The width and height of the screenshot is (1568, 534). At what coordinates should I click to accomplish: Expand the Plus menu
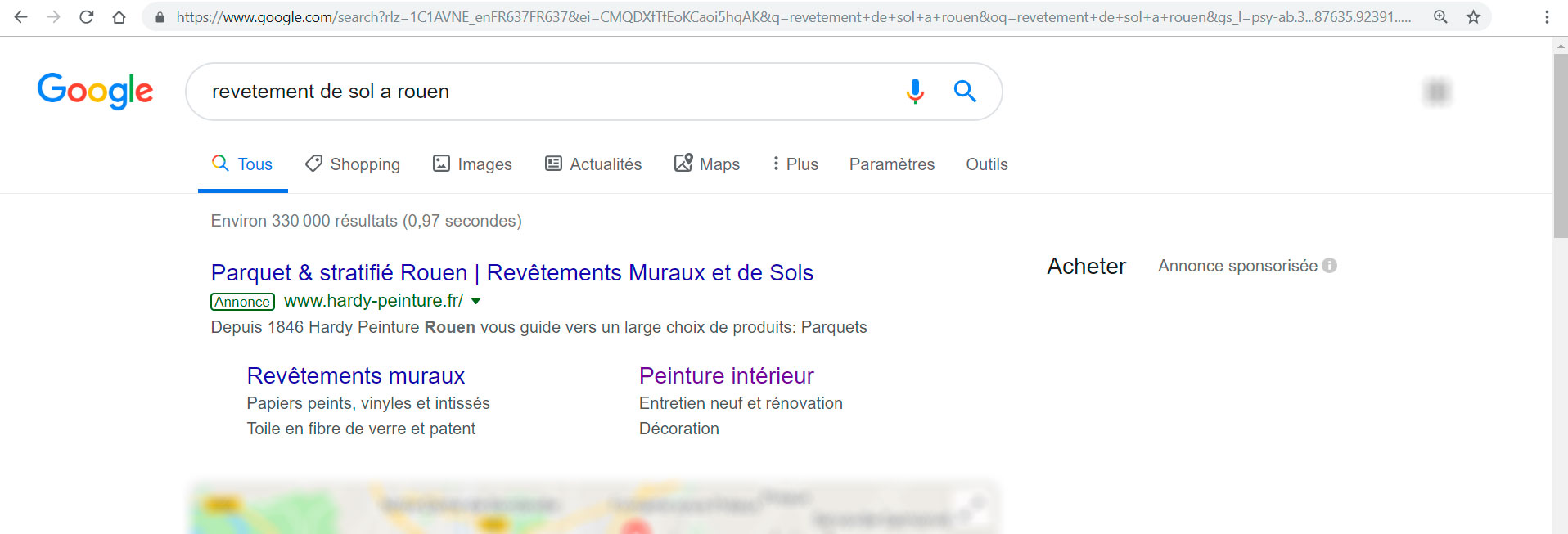795,164
